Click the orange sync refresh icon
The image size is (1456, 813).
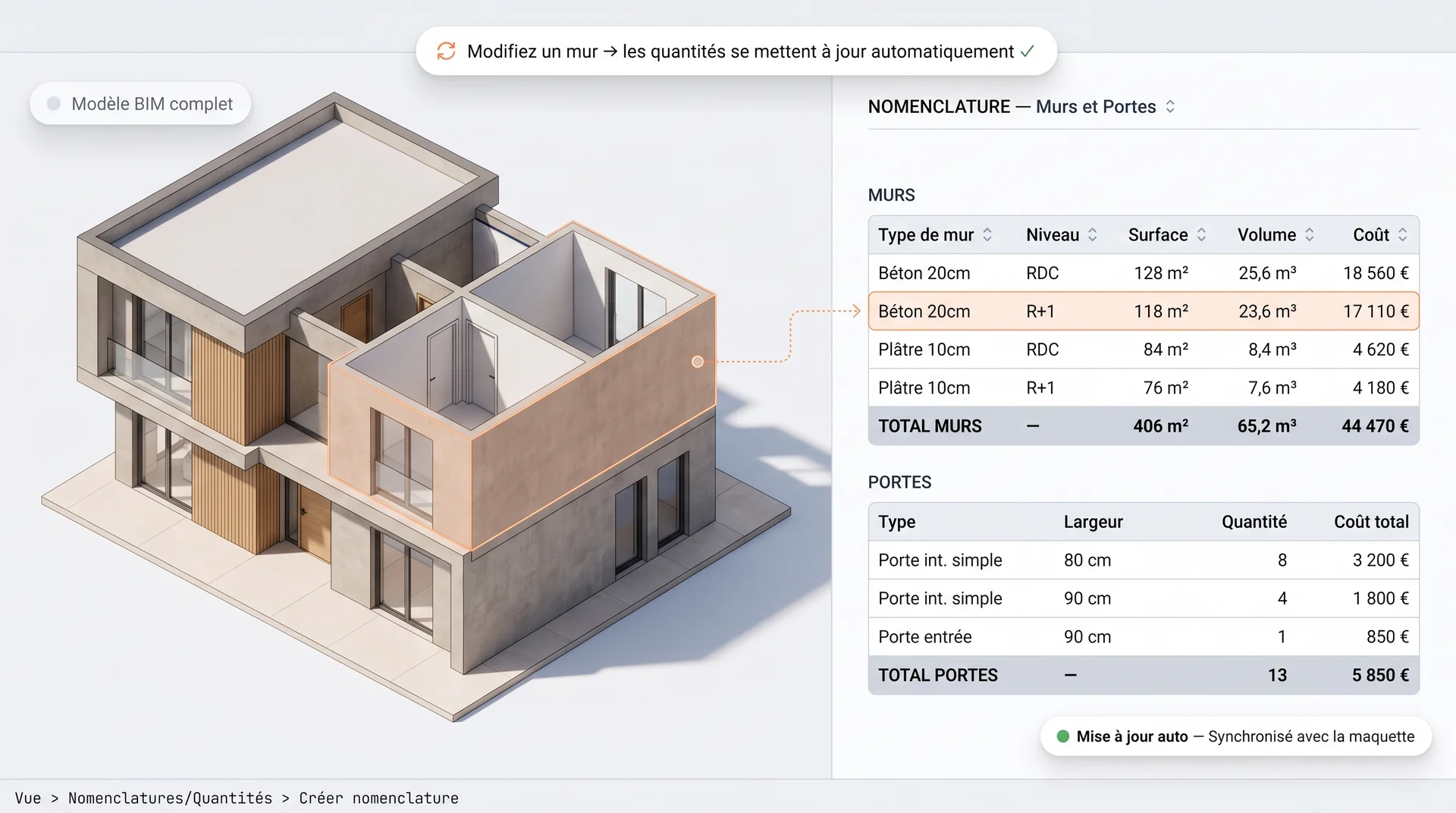[x=446, y=51]
